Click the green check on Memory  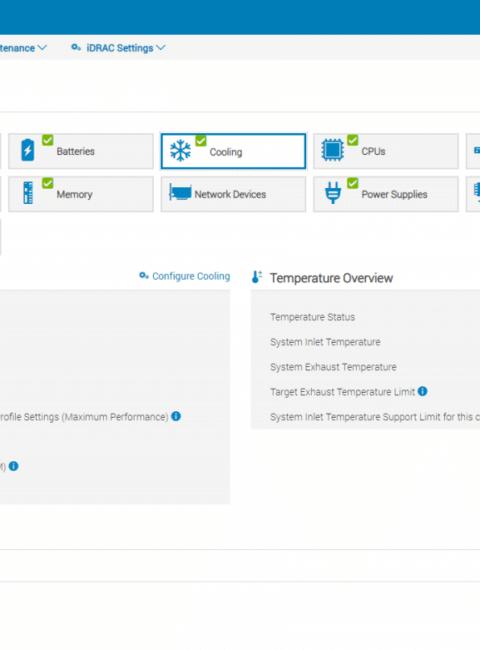click(x=48, y=183)
